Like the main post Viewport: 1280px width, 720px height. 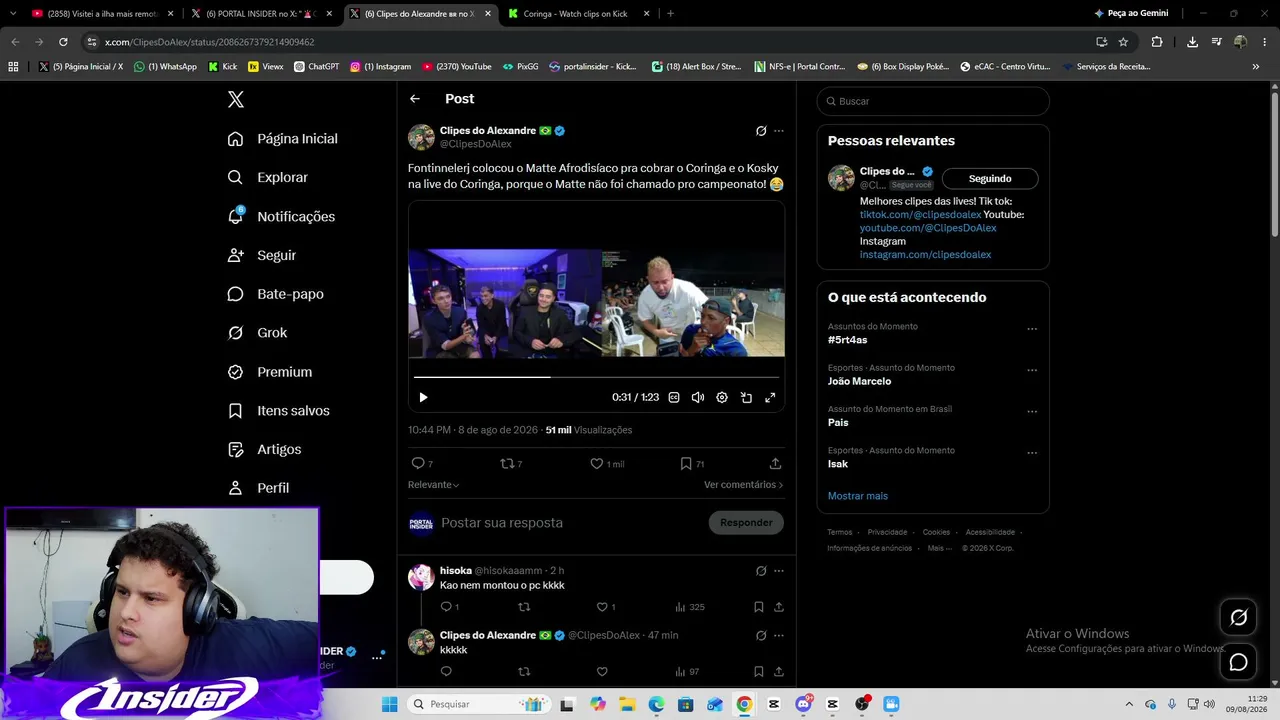(607, 464)
